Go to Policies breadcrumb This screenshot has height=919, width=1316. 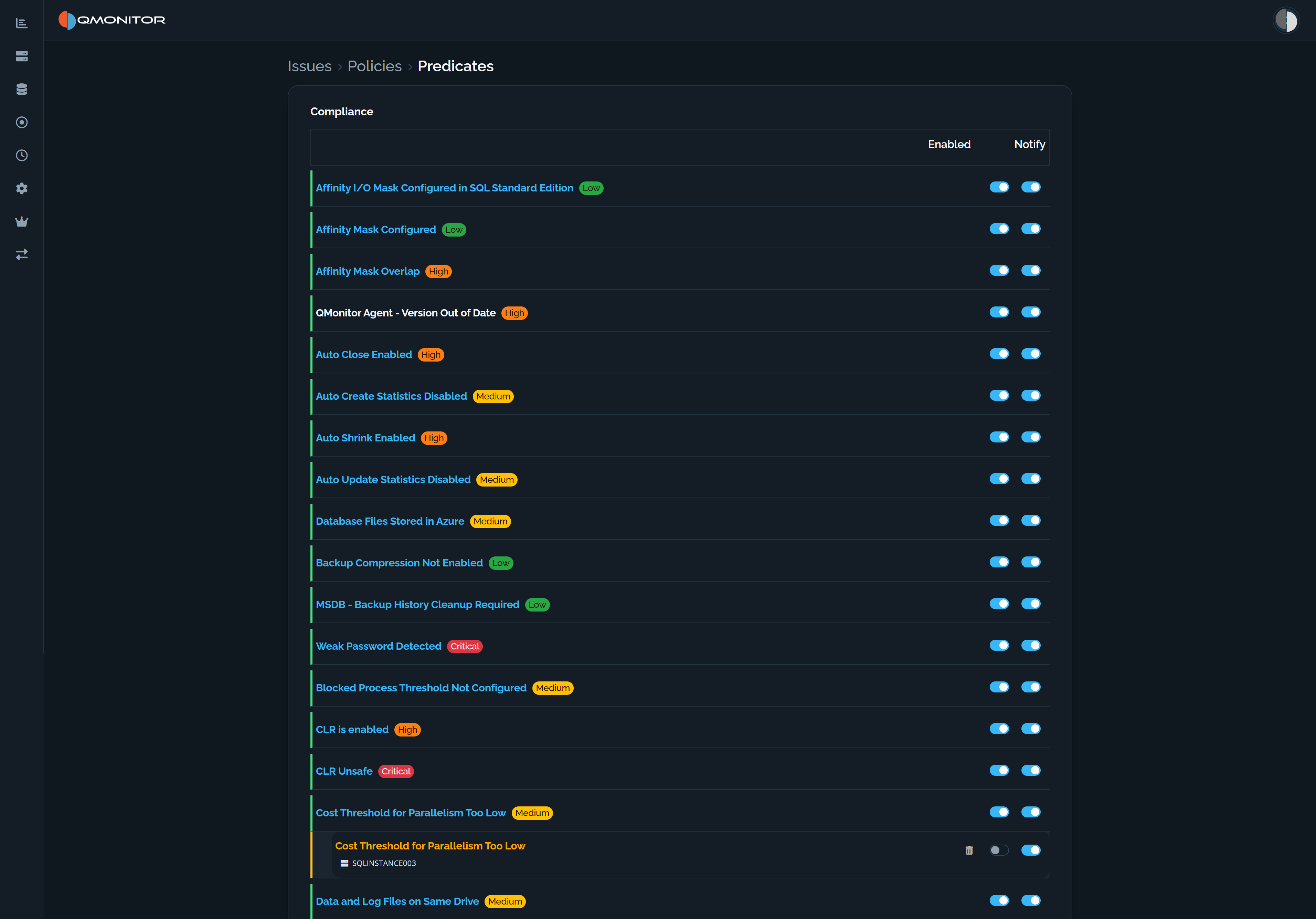(374, 66)
